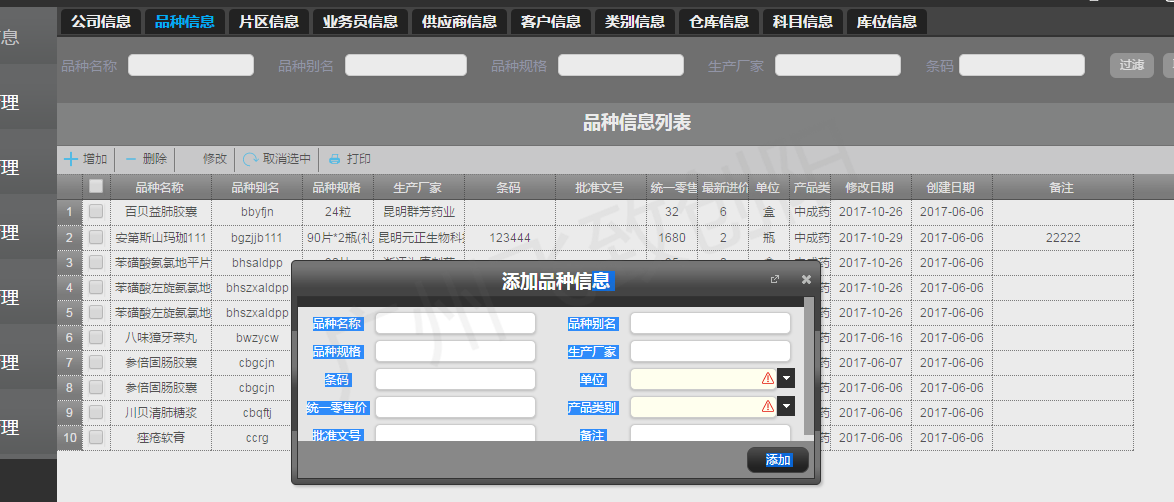Select the checkbox for row 2 安第斯山玛珈111

pyautogui.click(x=96, y=237)
